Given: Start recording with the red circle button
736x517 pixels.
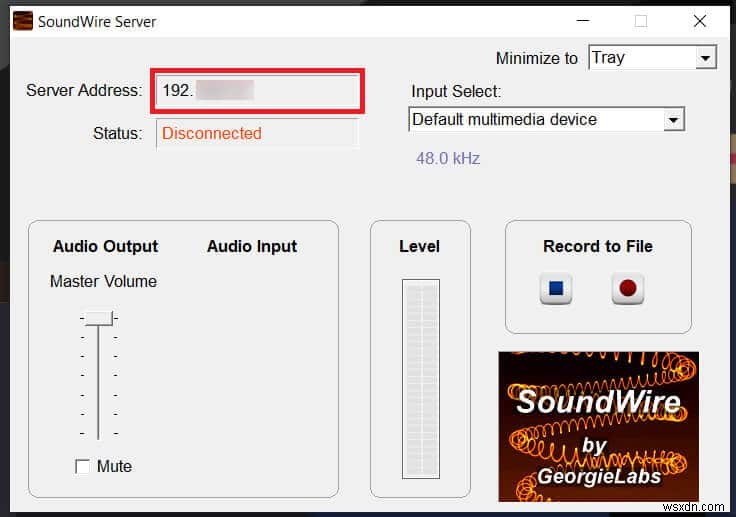Looking at the screenshot, I should click(x=628, y=288).
